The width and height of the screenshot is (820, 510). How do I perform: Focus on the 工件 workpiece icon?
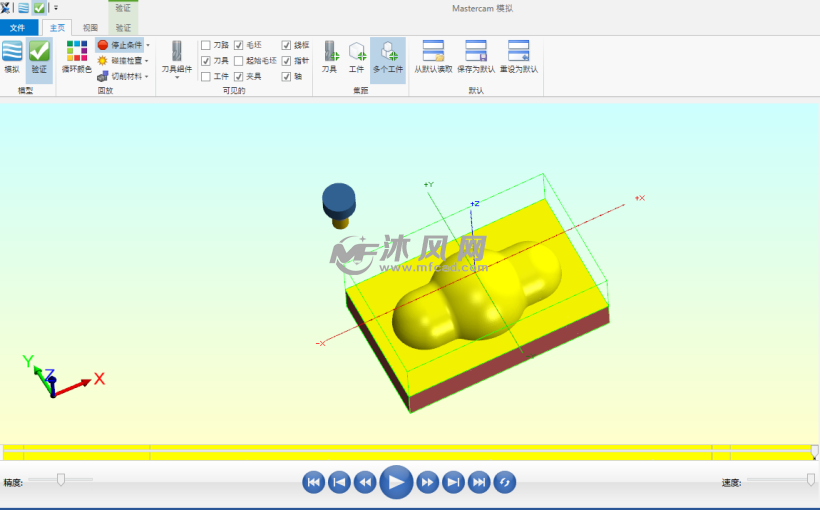click(357, 51)
